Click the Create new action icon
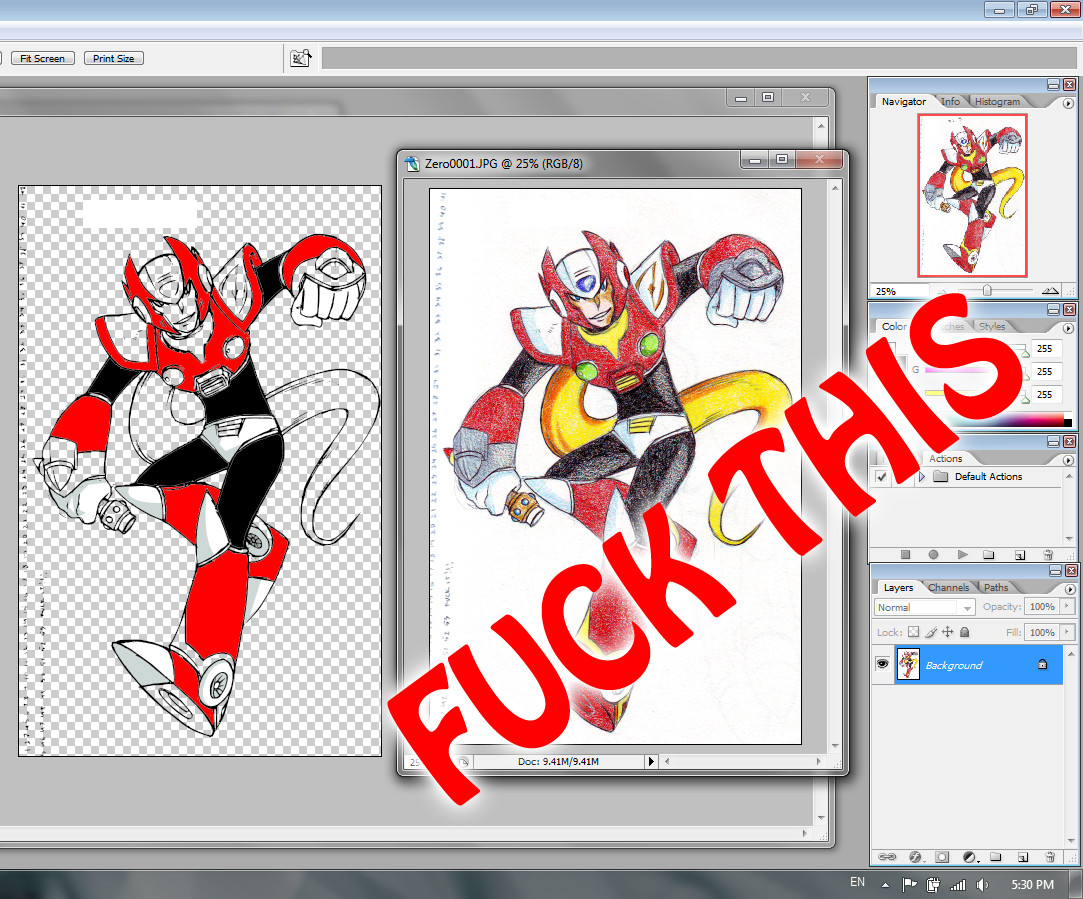 [x=1020, y=554]
